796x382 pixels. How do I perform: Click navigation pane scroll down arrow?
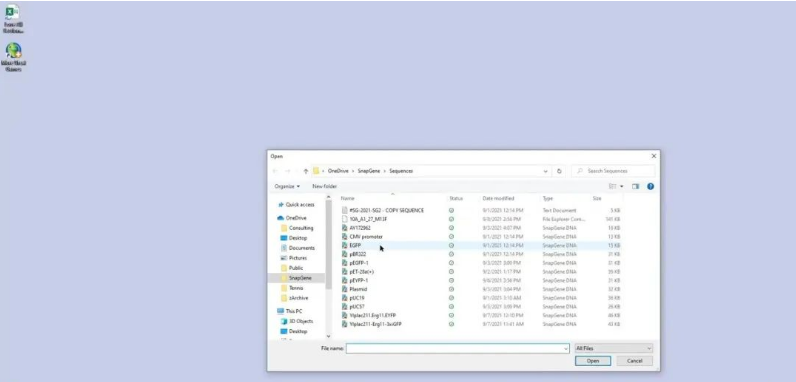click(x=328, y=336)
